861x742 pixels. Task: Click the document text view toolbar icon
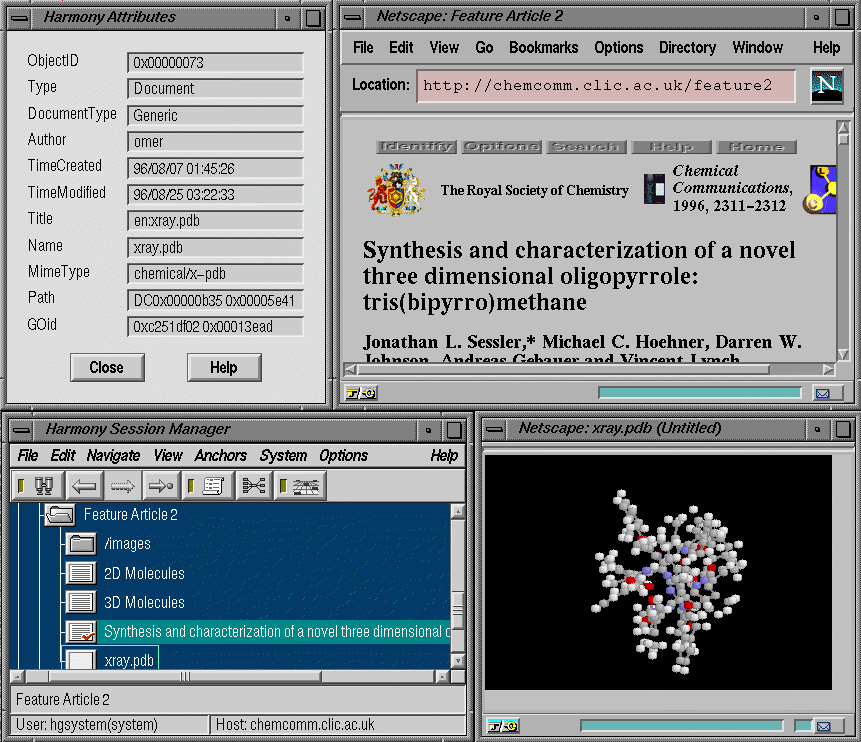[x=208, y=486]
